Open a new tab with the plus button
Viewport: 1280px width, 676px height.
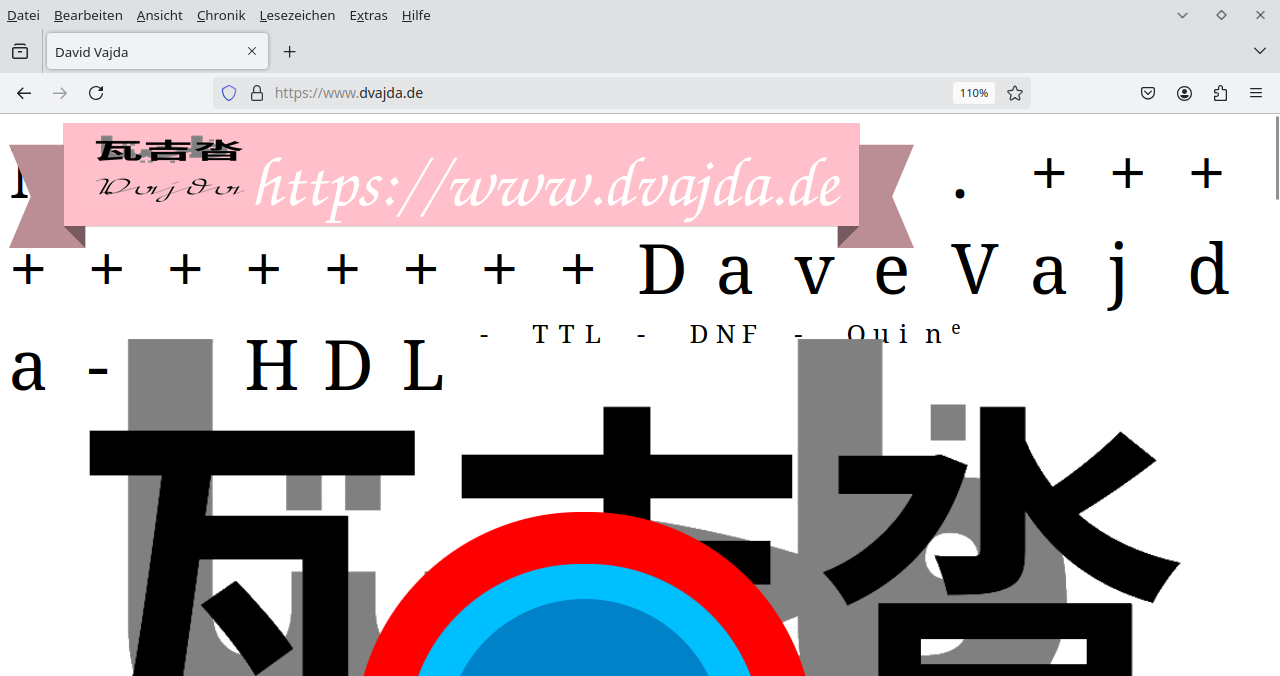pos(289,51)
